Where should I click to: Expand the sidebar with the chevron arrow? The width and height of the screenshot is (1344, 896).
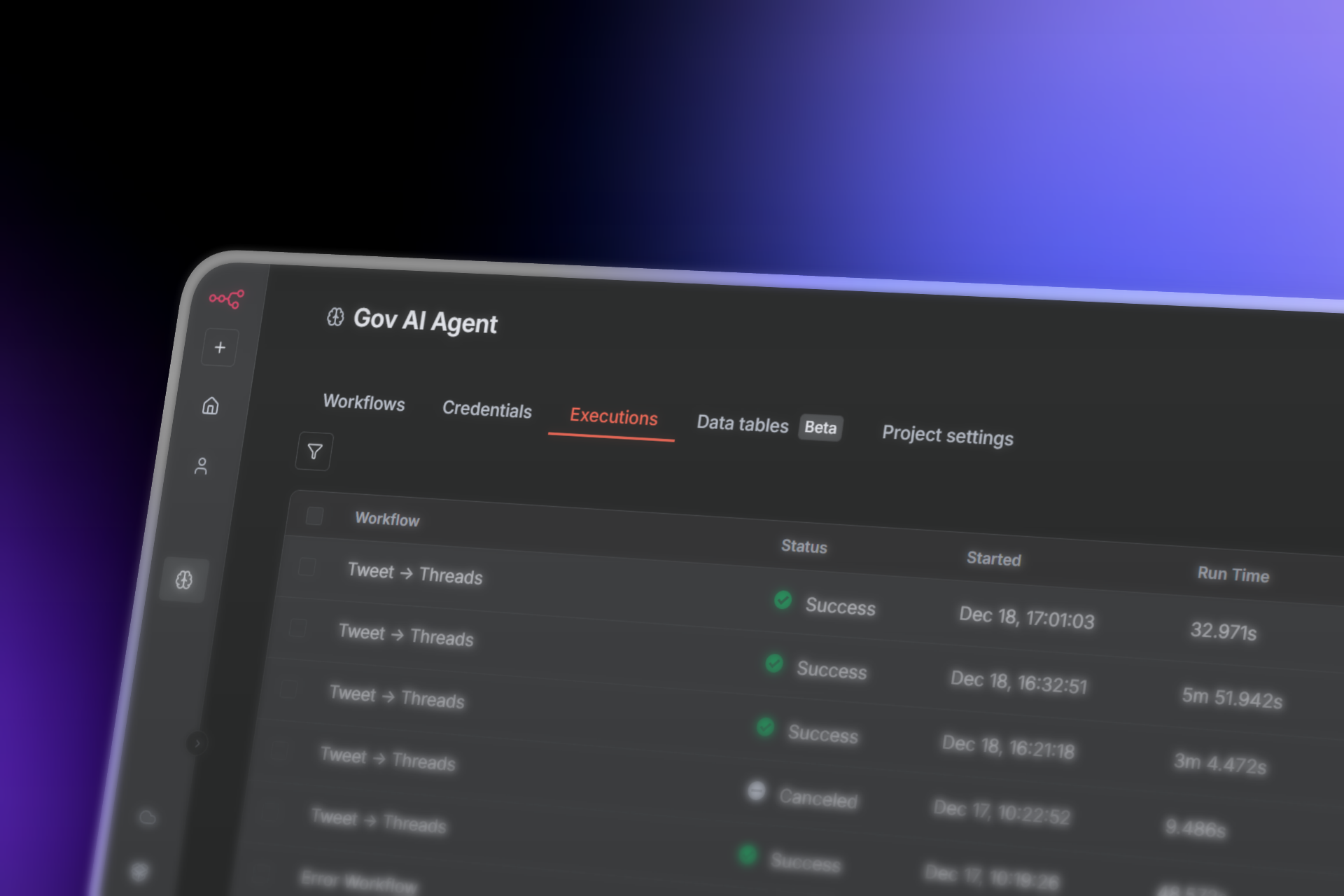197,743
